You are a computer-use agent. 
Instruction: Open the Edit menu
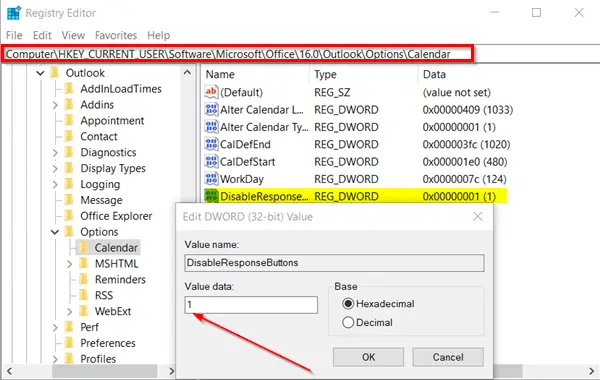[x=42, y=35]
